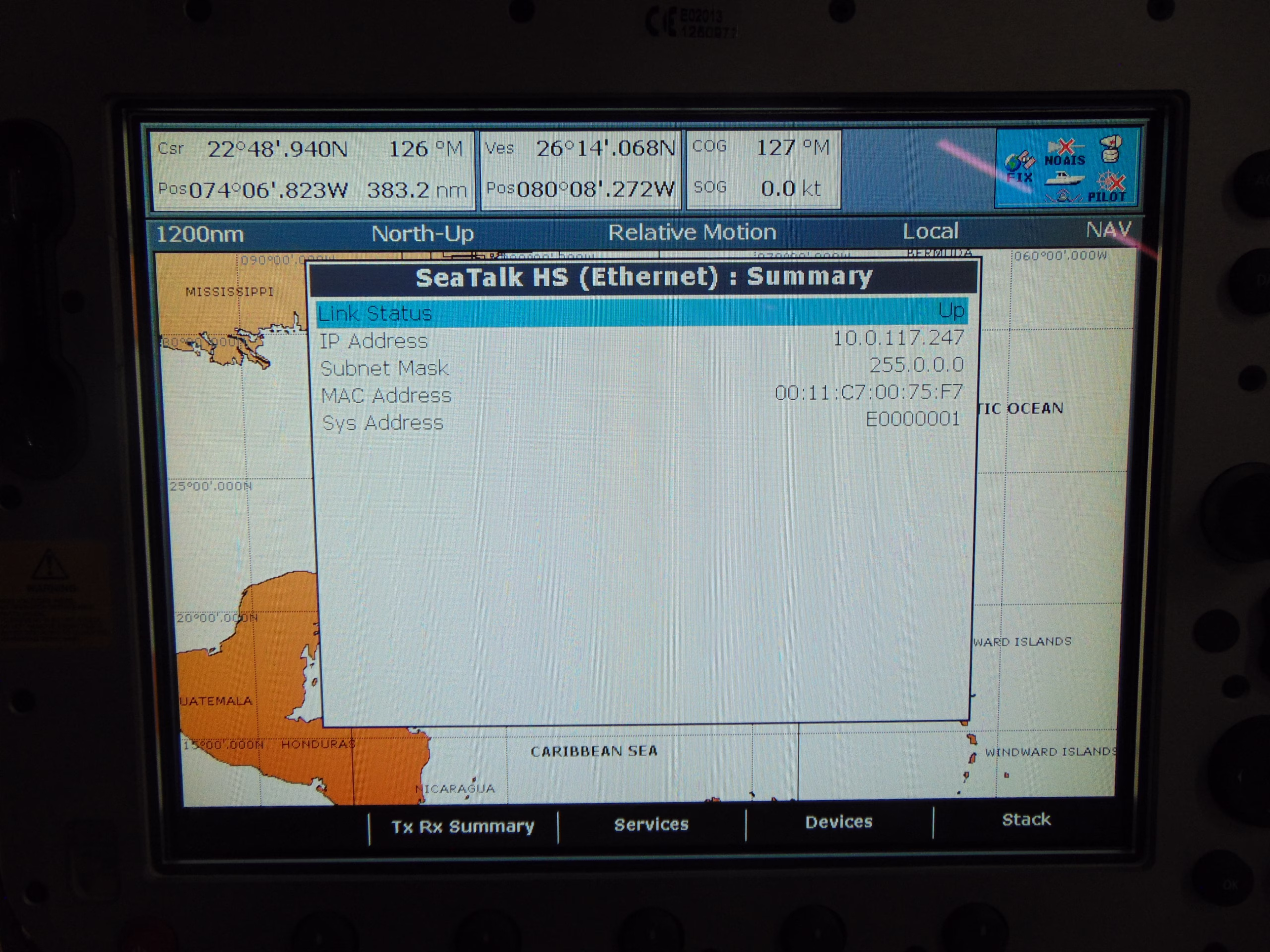Open the Stack softkey
1270x952 pixels.
(x=1026, y=820)
